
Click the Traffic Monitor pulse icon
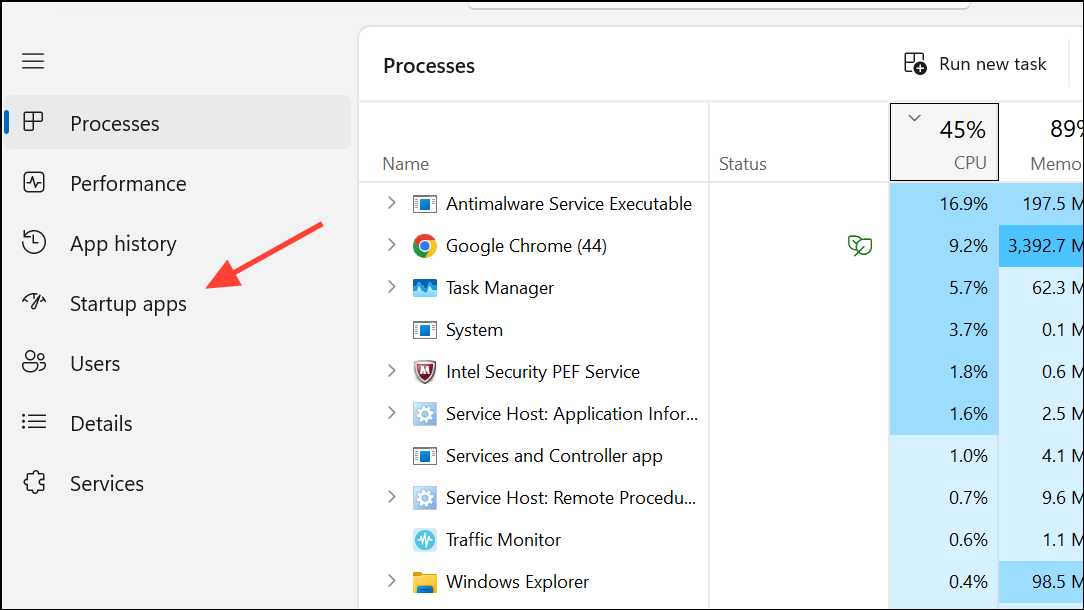(x=424, y=539)
